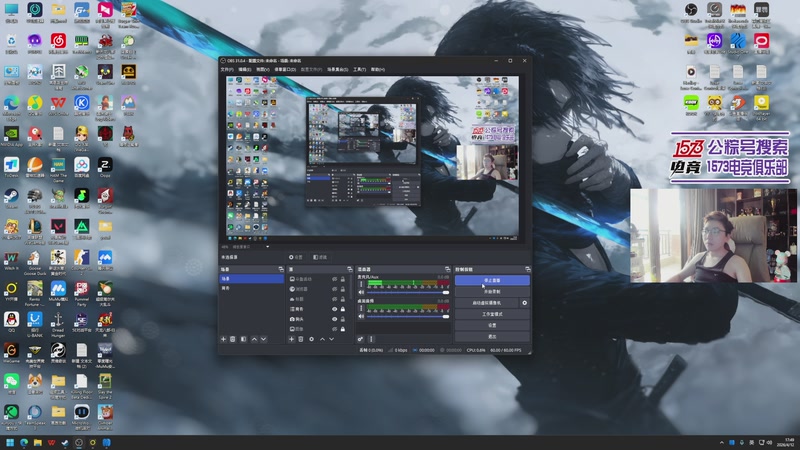Open ToDesk desktop icon
Image resolution: width=800 pixels, height=450 pixels.
[x=11, y=167]
